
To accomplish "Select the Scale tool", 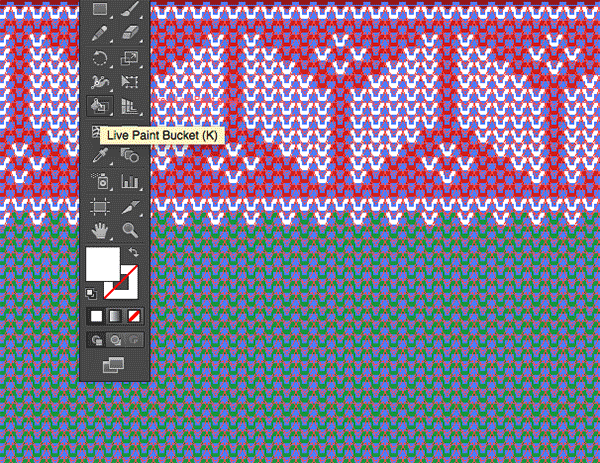I will [130, 58].
